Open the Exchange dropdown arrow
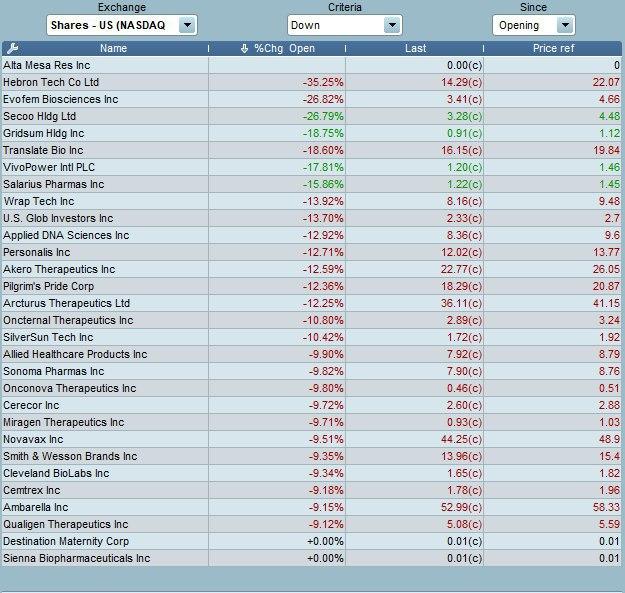625x593 pixels. coord(187,25)
